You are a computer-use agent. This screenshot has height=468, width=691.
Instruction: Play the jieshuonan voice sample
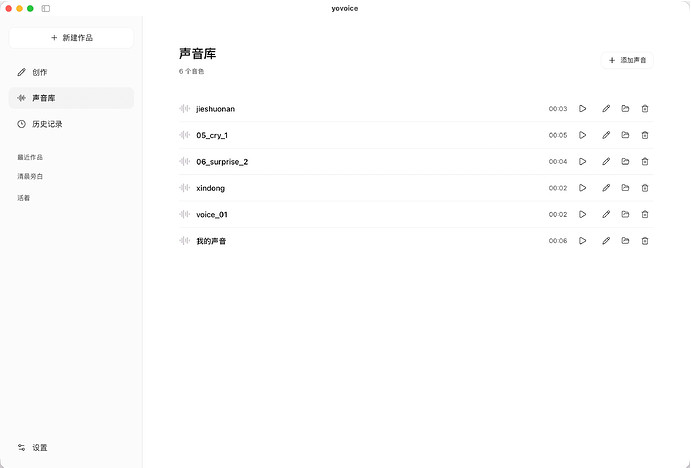pos(582,108)
